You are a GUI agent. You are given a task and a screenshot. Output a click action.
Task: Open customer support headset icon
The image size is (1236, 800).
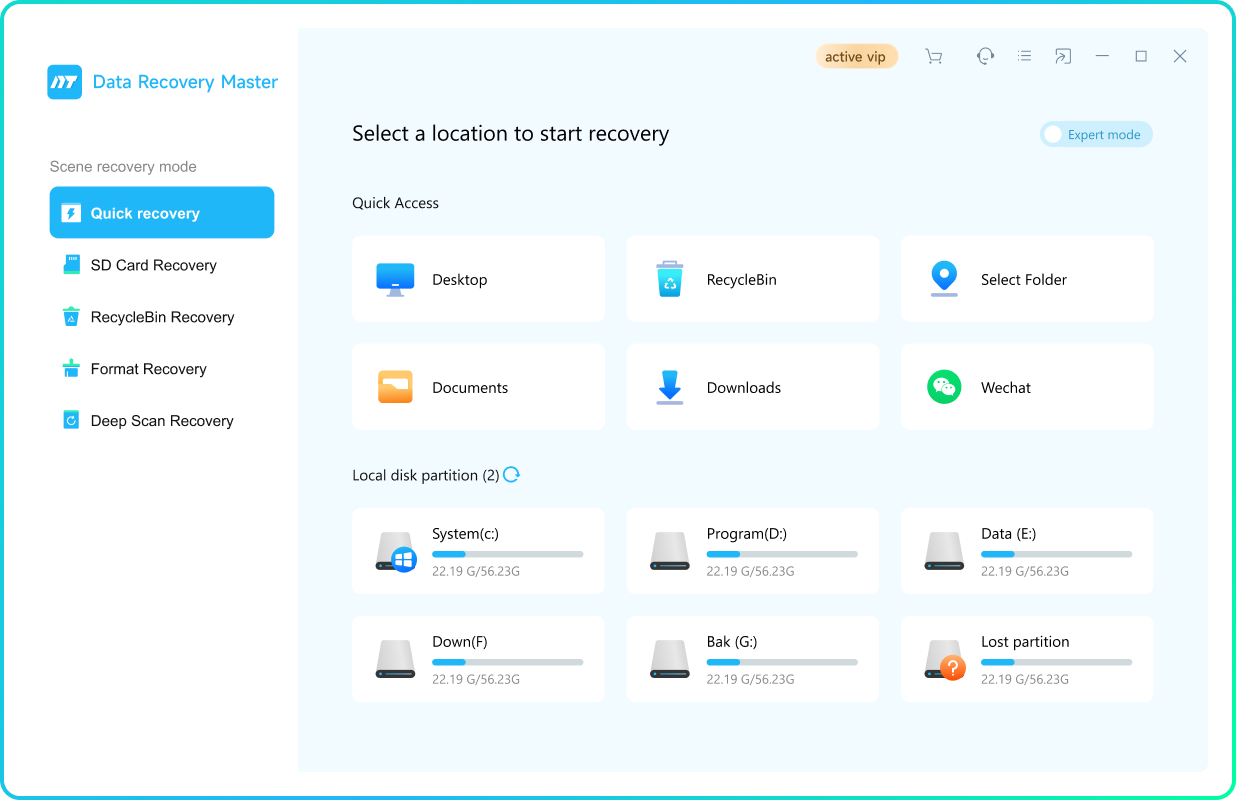985,56
